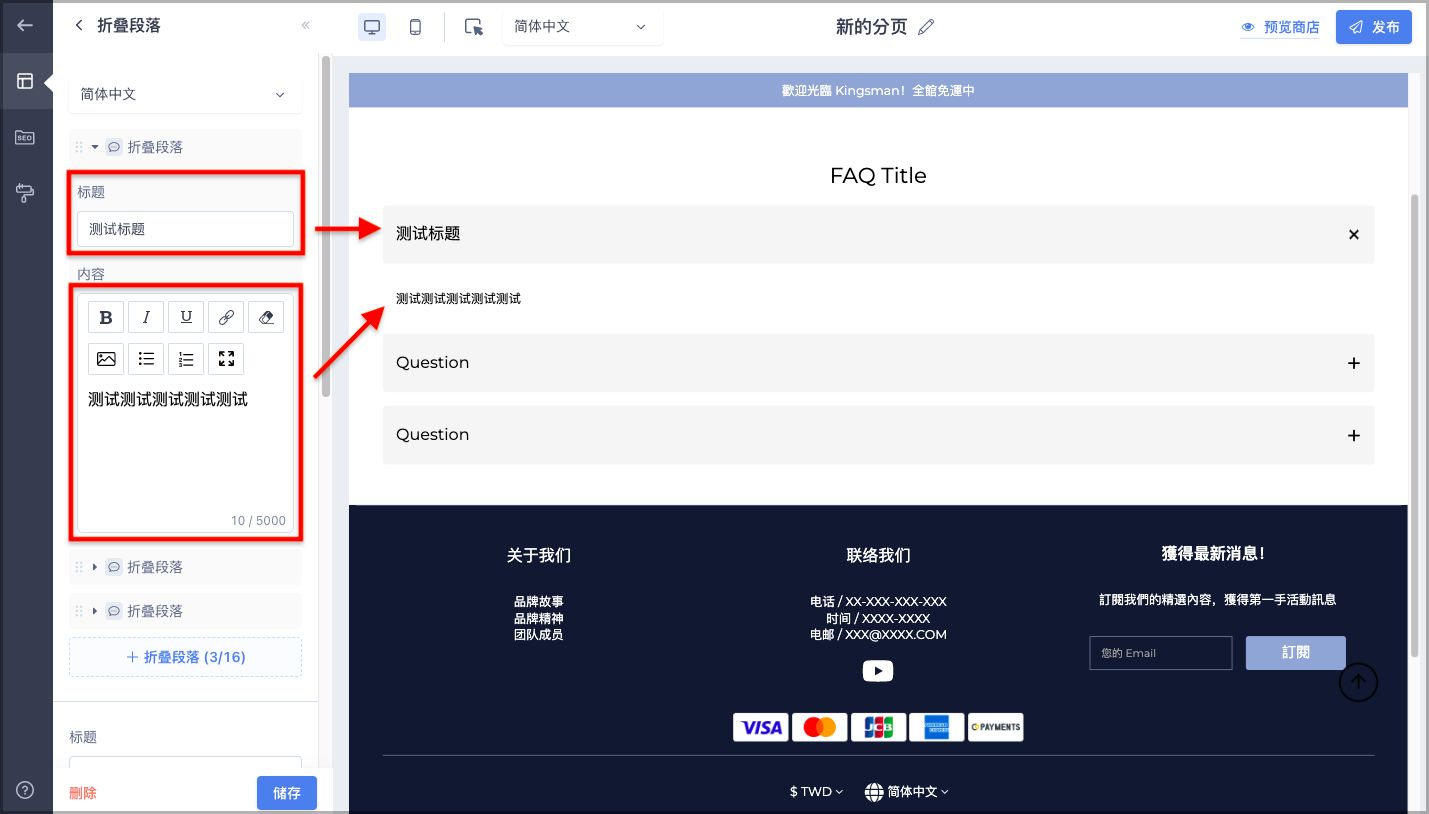Collapse the panel with double chevron
This screenshot has height=814, width=1429.
(306, 26)
